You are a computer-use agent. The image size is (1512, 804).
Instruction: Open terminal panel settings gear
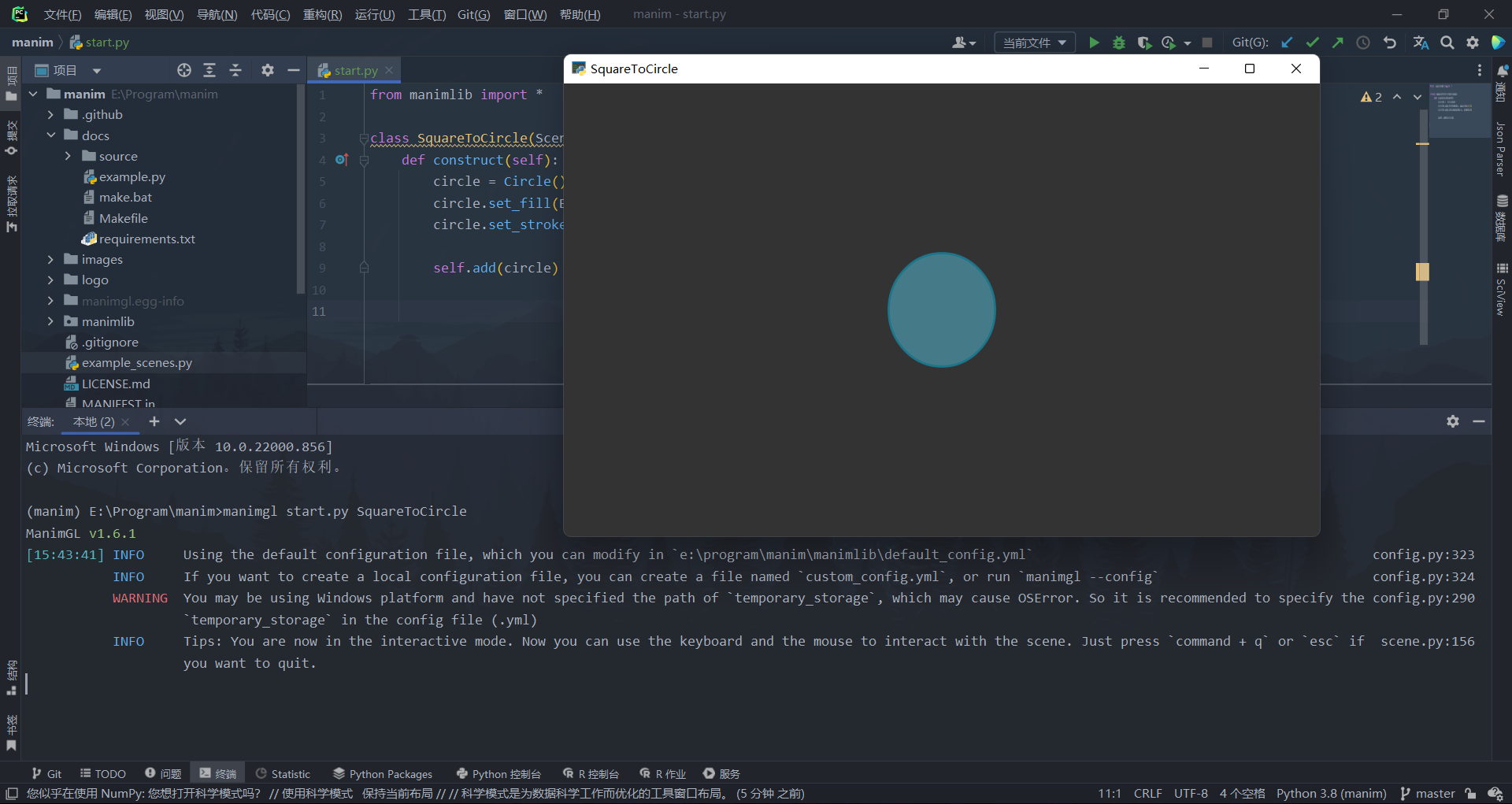pos(1453,421)
